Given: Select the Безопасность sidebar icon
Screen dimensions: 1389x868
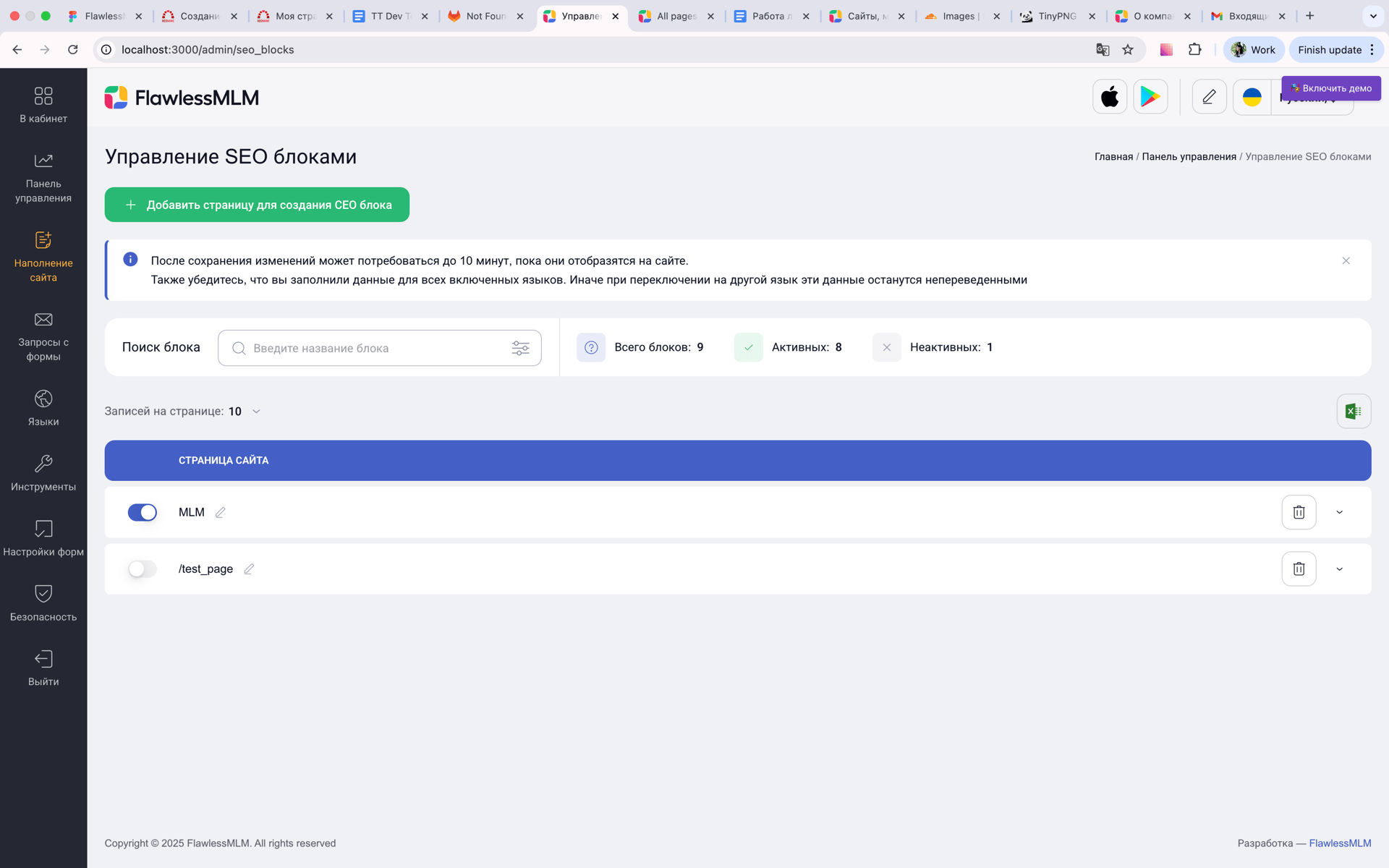Looking at the screenshot, I should tap(43, 602).
